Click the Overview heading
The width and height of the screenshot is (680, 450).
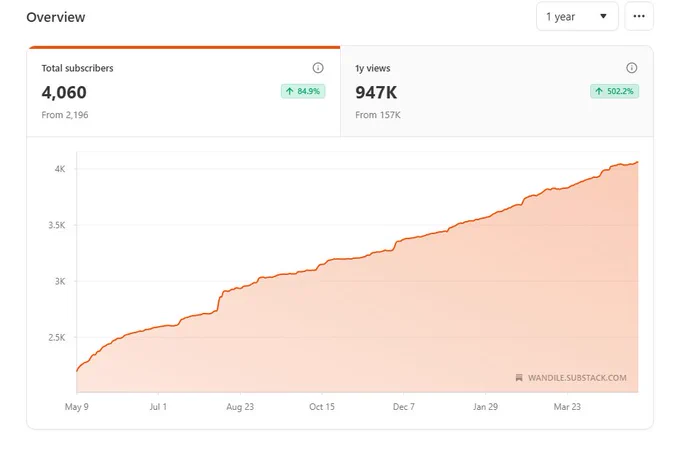point(56,17)
